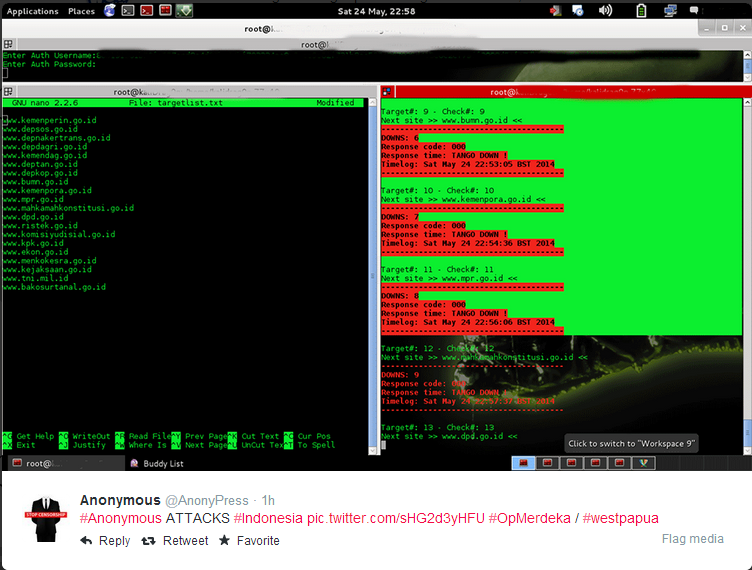The width and height of the screenshot is (752, 570).
Task: Click 'Timelog: Sat May 24 22:54:36 BST 2014' line
Action: point(468,244)
